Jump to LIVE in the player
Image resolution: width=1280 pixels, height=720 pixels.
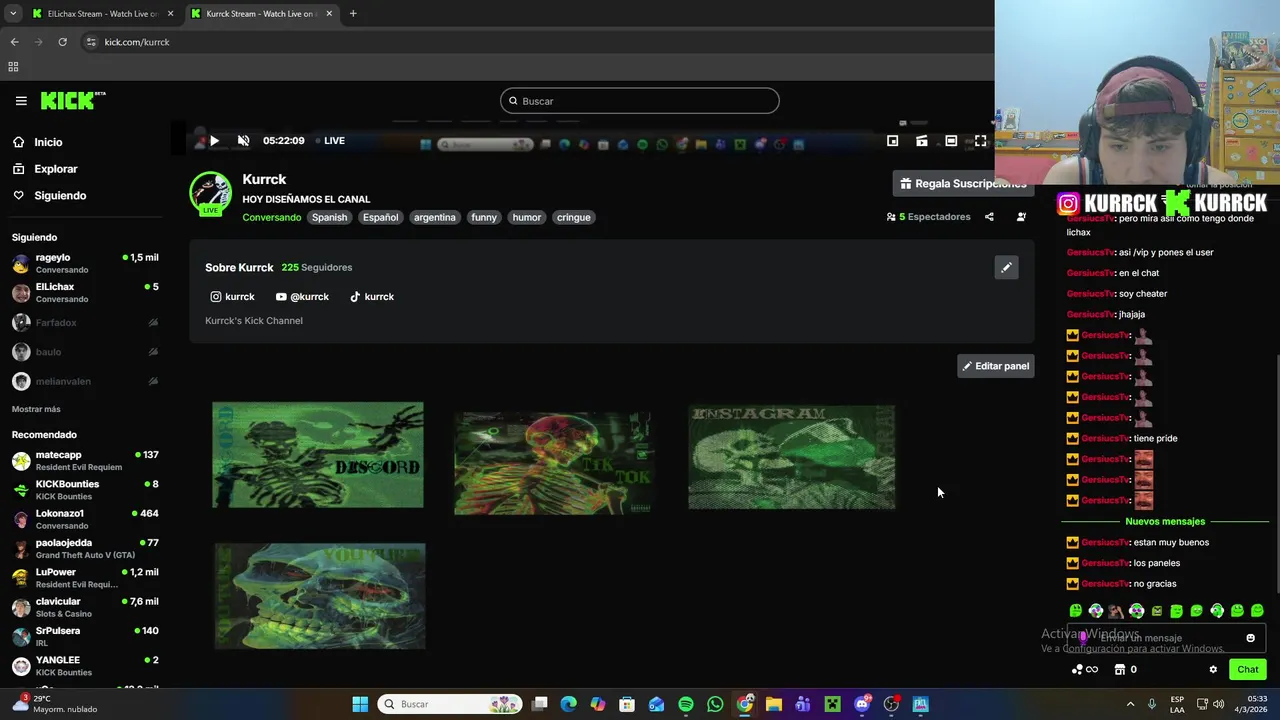click(x=330, y=141)
